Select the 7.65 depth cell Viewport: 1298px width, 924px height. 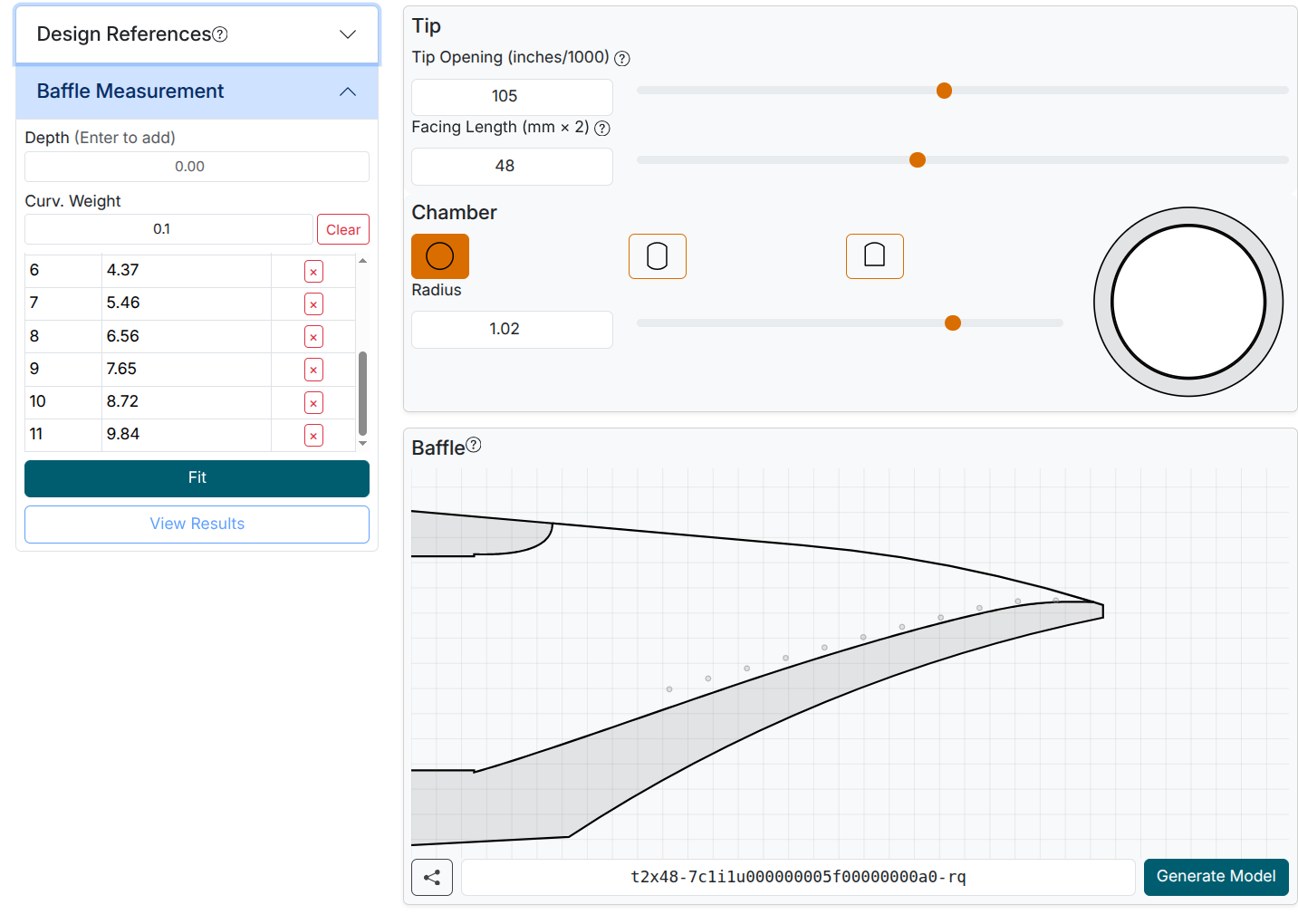point(187,369)
